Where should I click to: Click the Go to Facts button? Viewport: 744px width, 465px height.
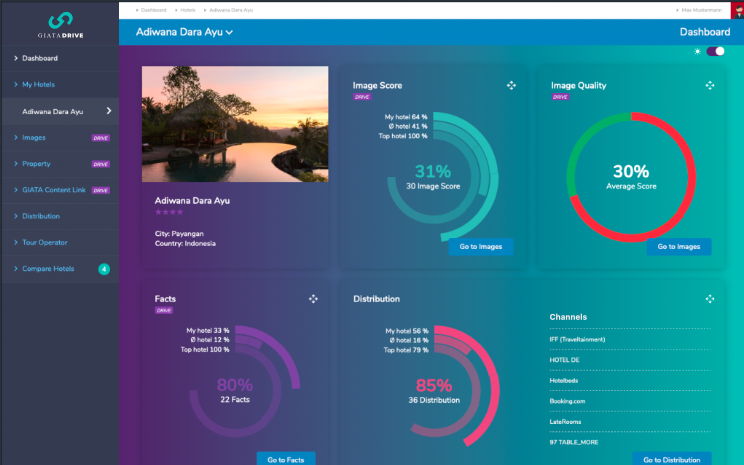[x=285, y=459]
